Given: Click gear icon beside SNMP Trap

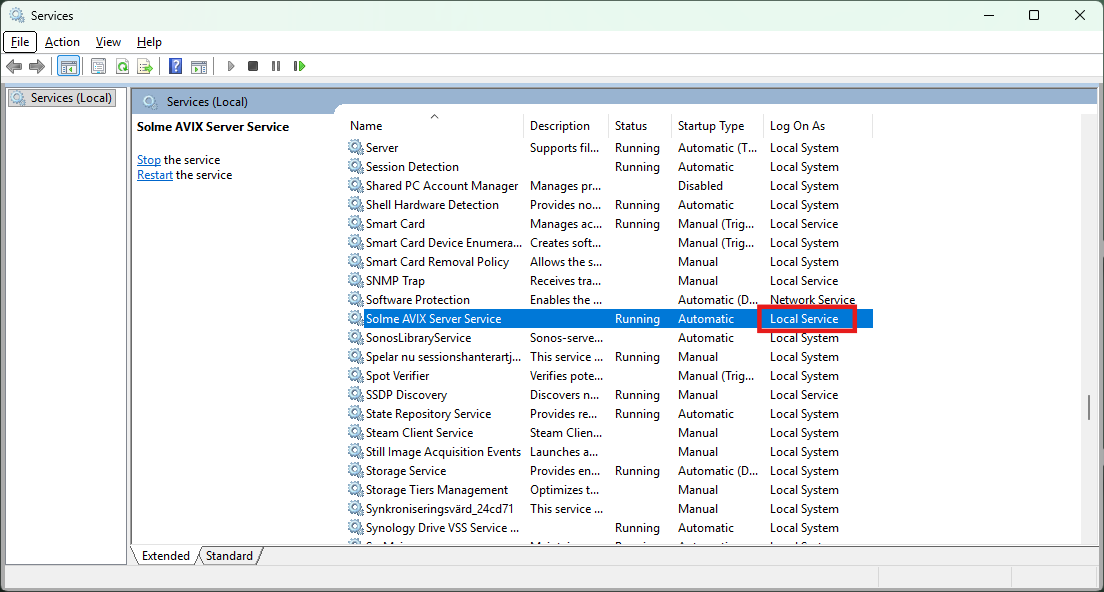Looking at the screenshot, I should point(356,280).
